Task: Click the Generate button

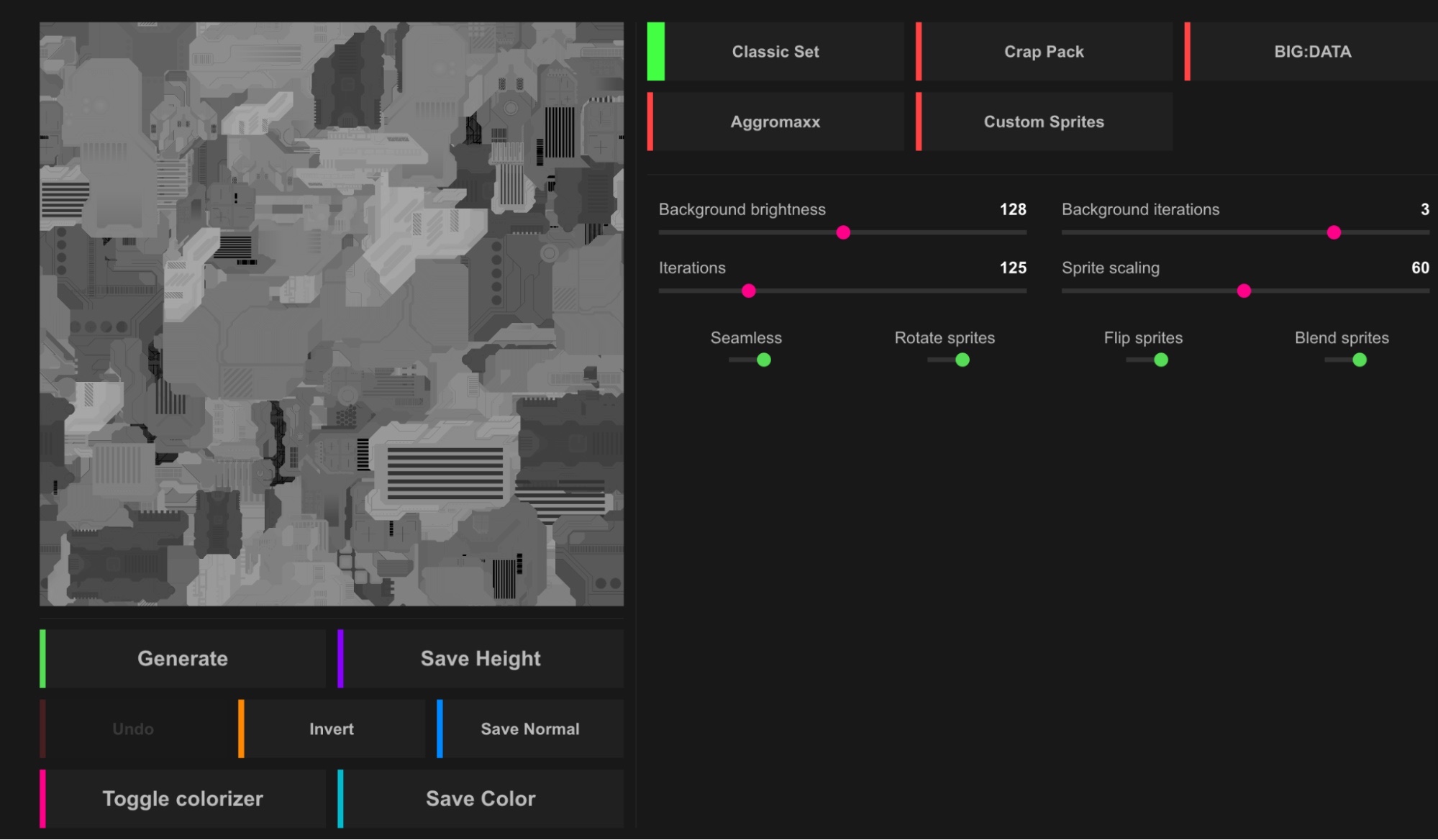Action: click(x=183, y=658)
